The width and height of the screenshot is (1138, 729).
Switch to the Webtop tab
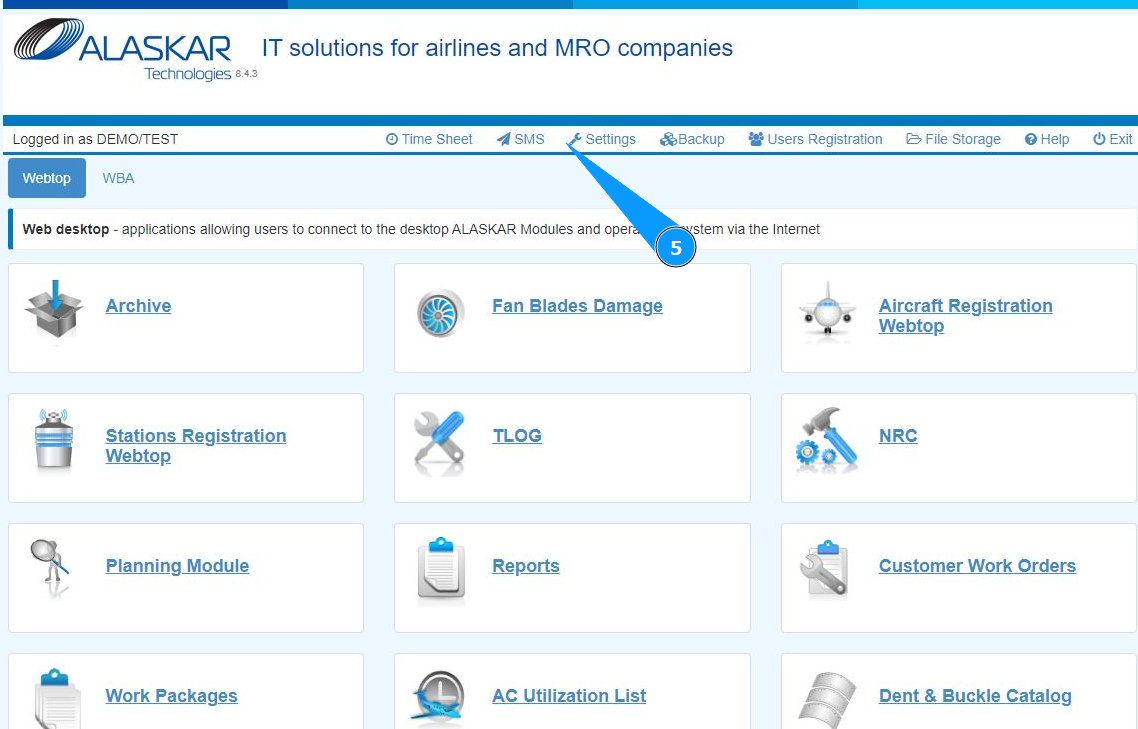click(46, 178)
